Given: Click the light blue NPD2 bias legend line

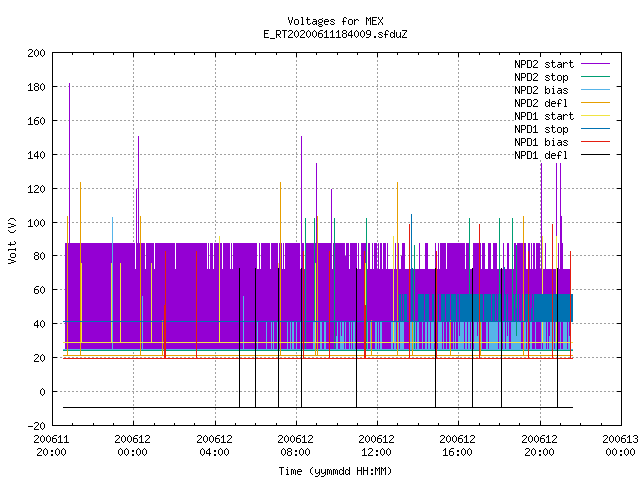Looking at the screenshot, I should 596,90.
